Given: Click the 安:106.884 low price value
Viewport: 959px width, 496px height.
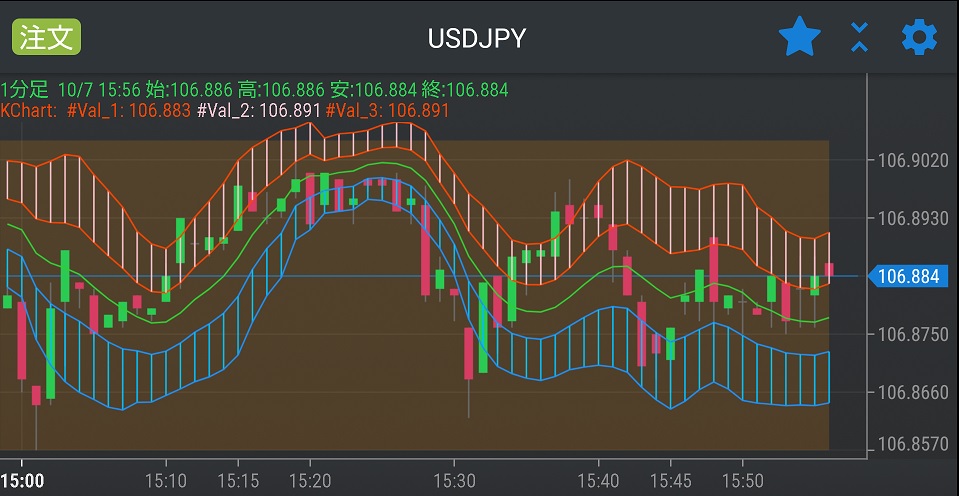Looking at the screenshot, I should (x=373, y=91).
